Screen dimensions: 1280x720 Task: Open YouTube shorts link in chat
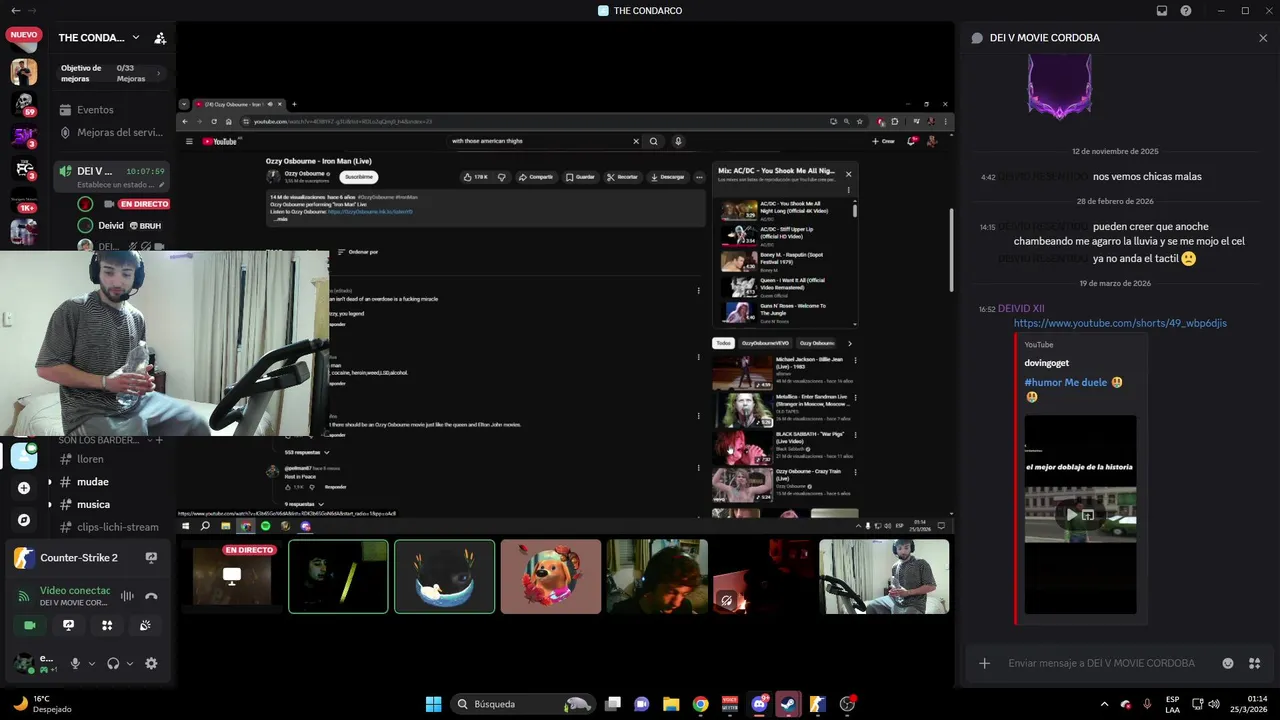point(1120,323)
